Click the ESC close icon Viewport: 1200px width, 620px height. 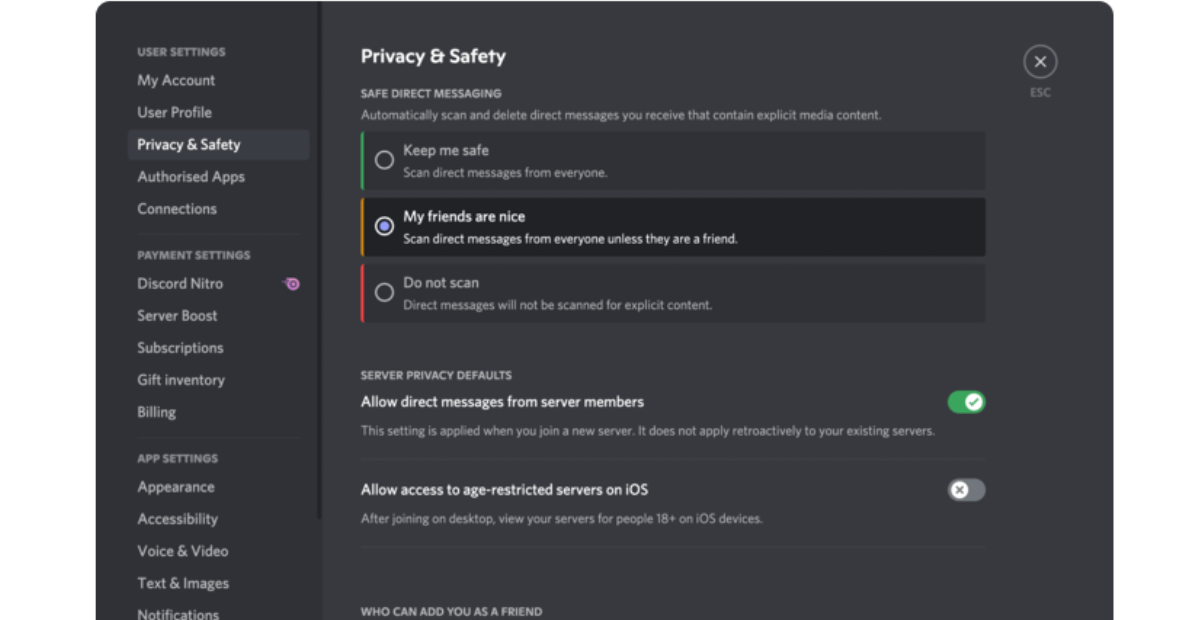coord(1040,61)
